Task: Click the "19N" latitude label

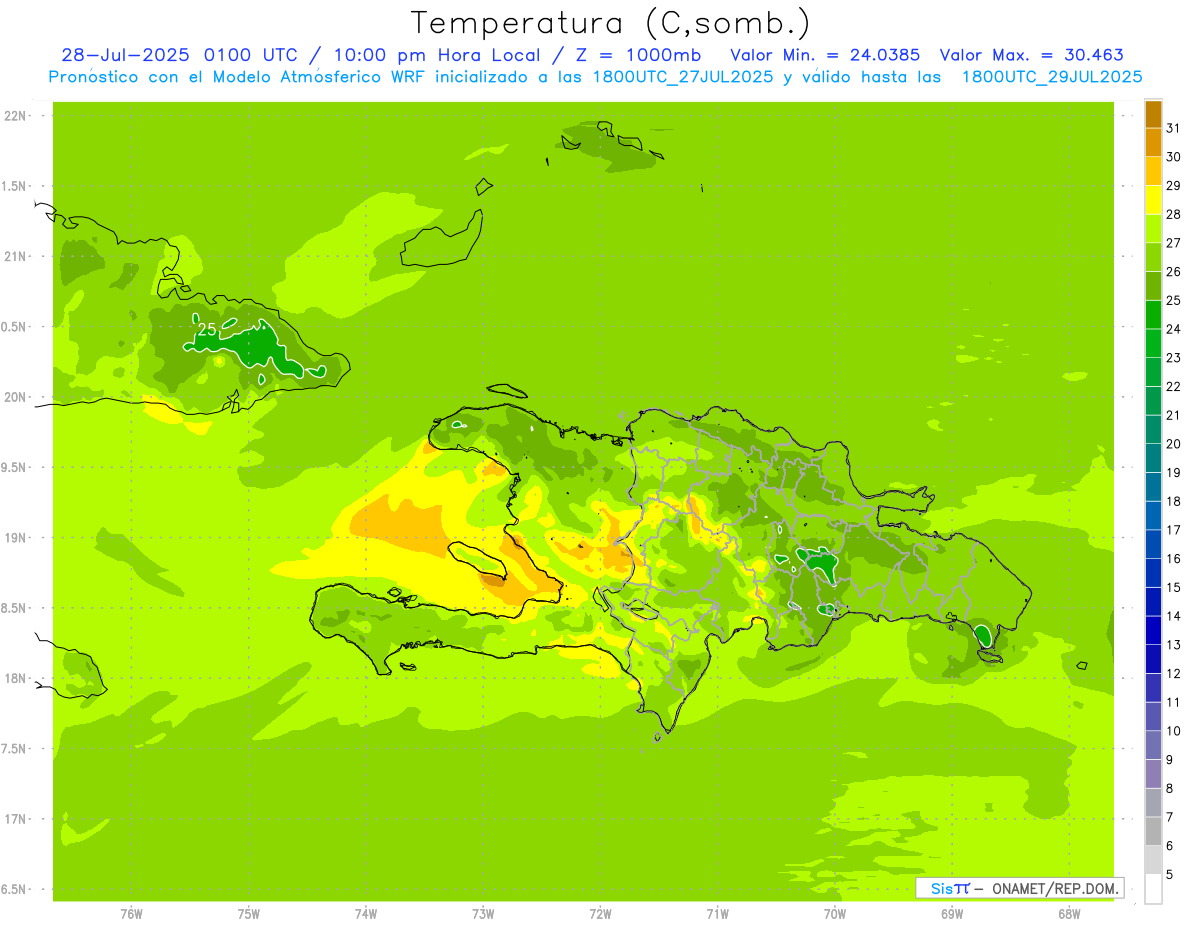Action: (x=15, y=537)
